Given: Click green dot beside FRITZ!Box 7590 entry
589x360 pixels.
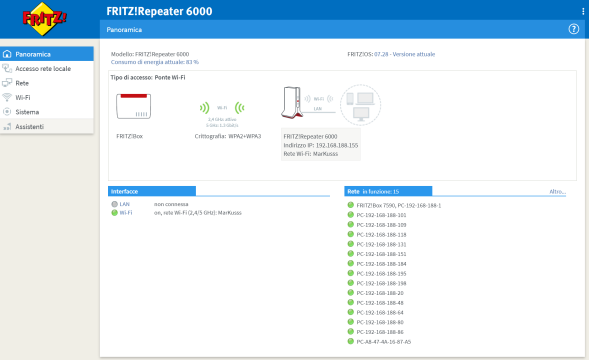Looking at the screenshot, I should point(350,205).
